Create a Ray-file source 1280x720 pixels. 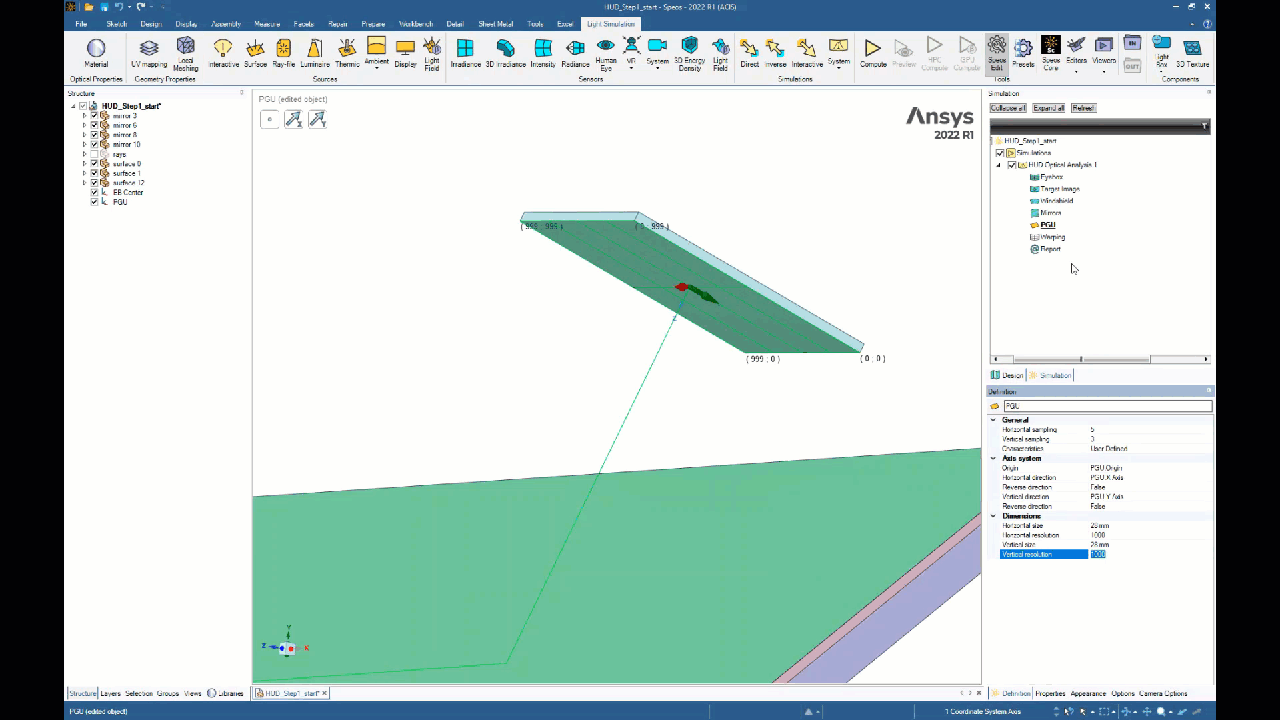284,54
